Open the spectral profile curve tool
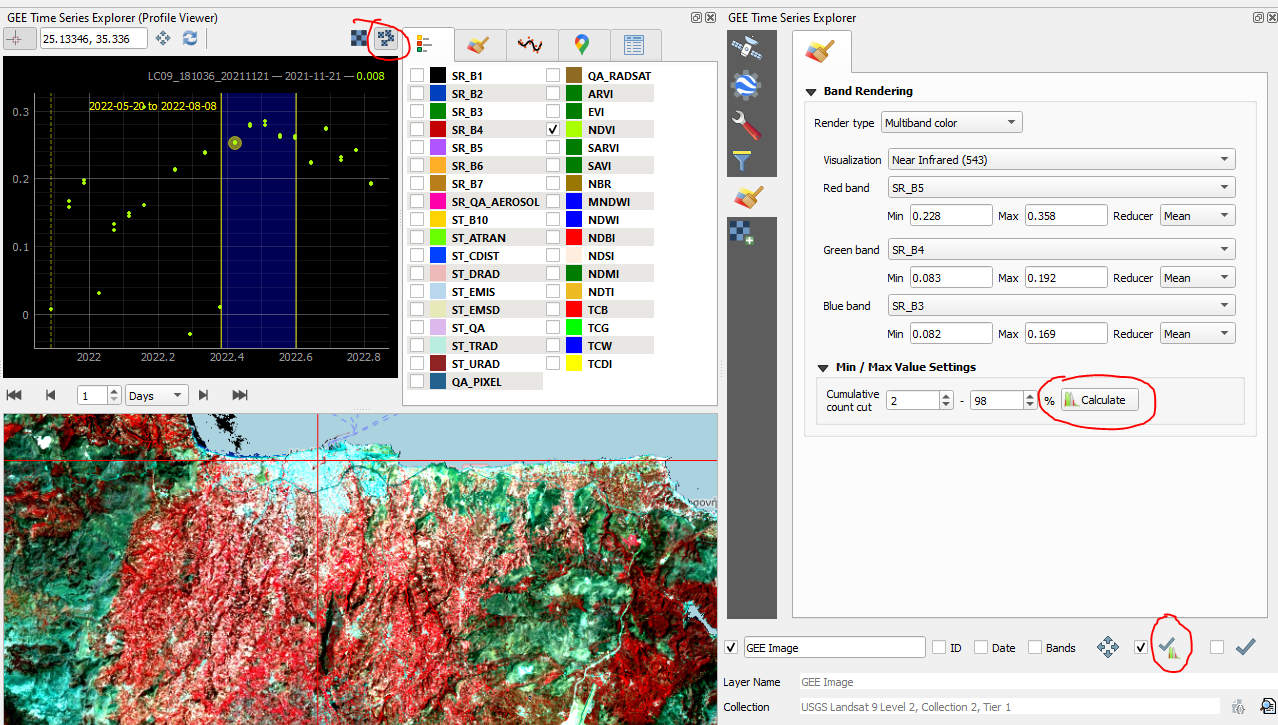 coord(531,45)
